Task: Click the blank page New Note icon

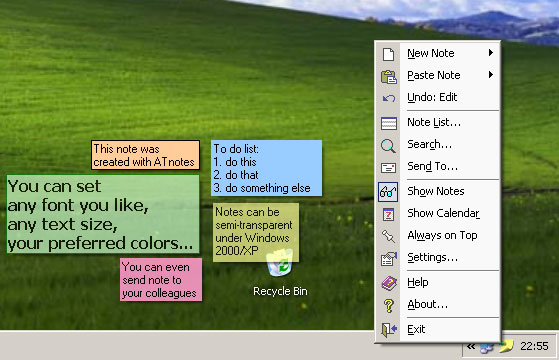Action: coord(388,54)
